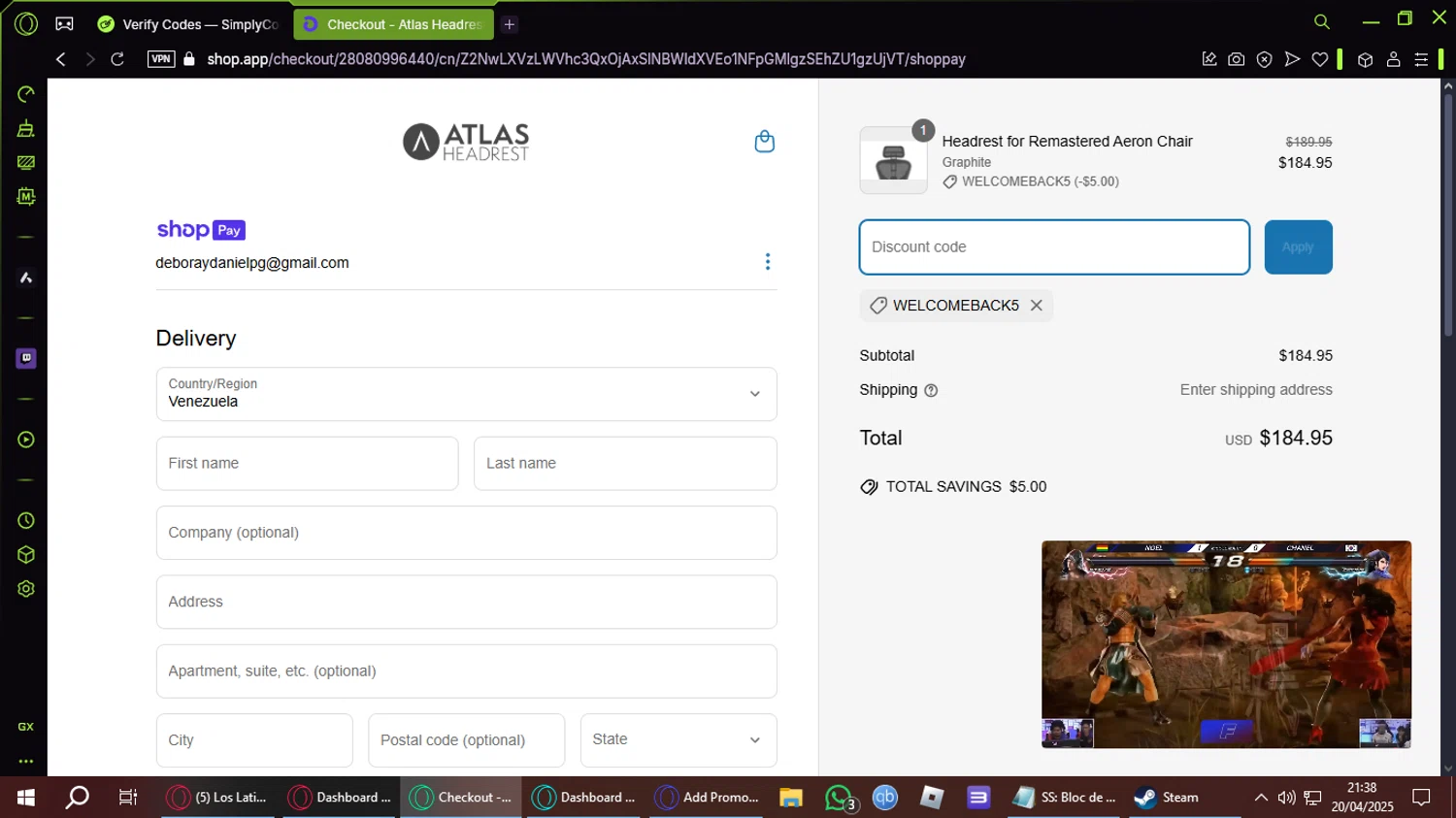This screenshot has height=818, width=1456.
Task: Open Windows taskbar search
Action: click(x=77, y=798)
